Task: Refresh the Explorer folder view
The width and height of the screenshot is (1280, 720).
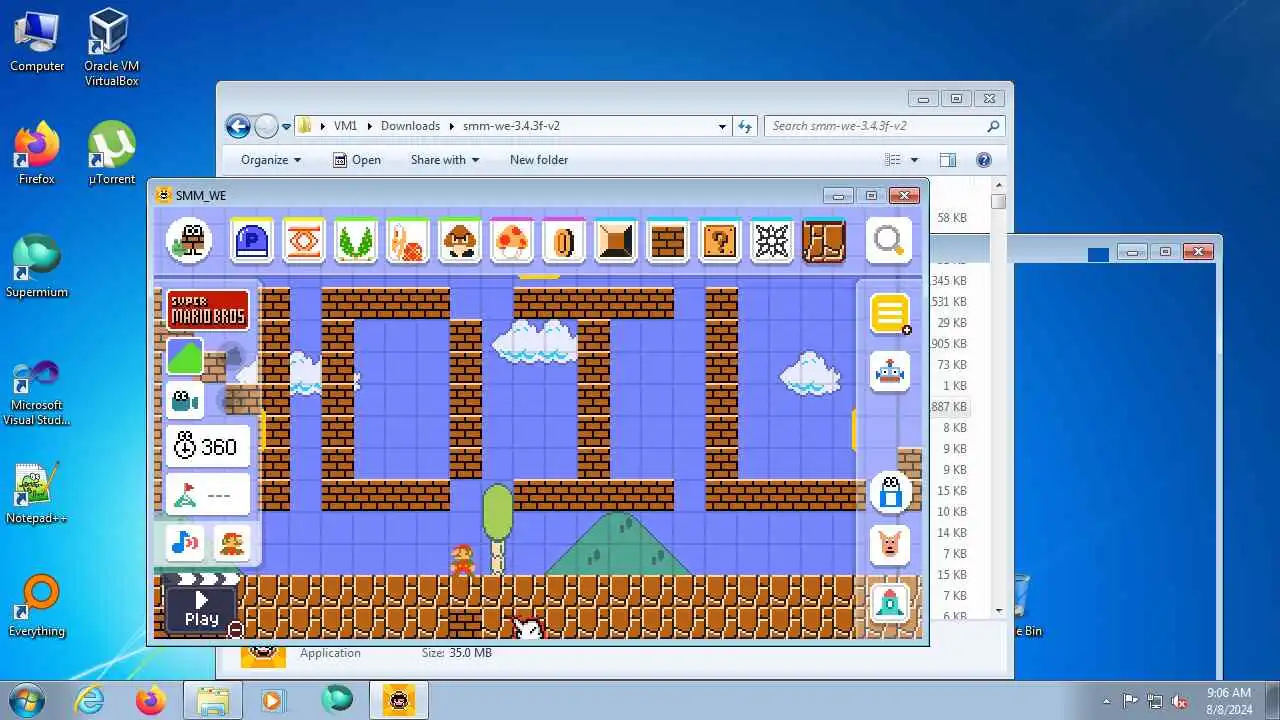Action: tap(745, 126)
